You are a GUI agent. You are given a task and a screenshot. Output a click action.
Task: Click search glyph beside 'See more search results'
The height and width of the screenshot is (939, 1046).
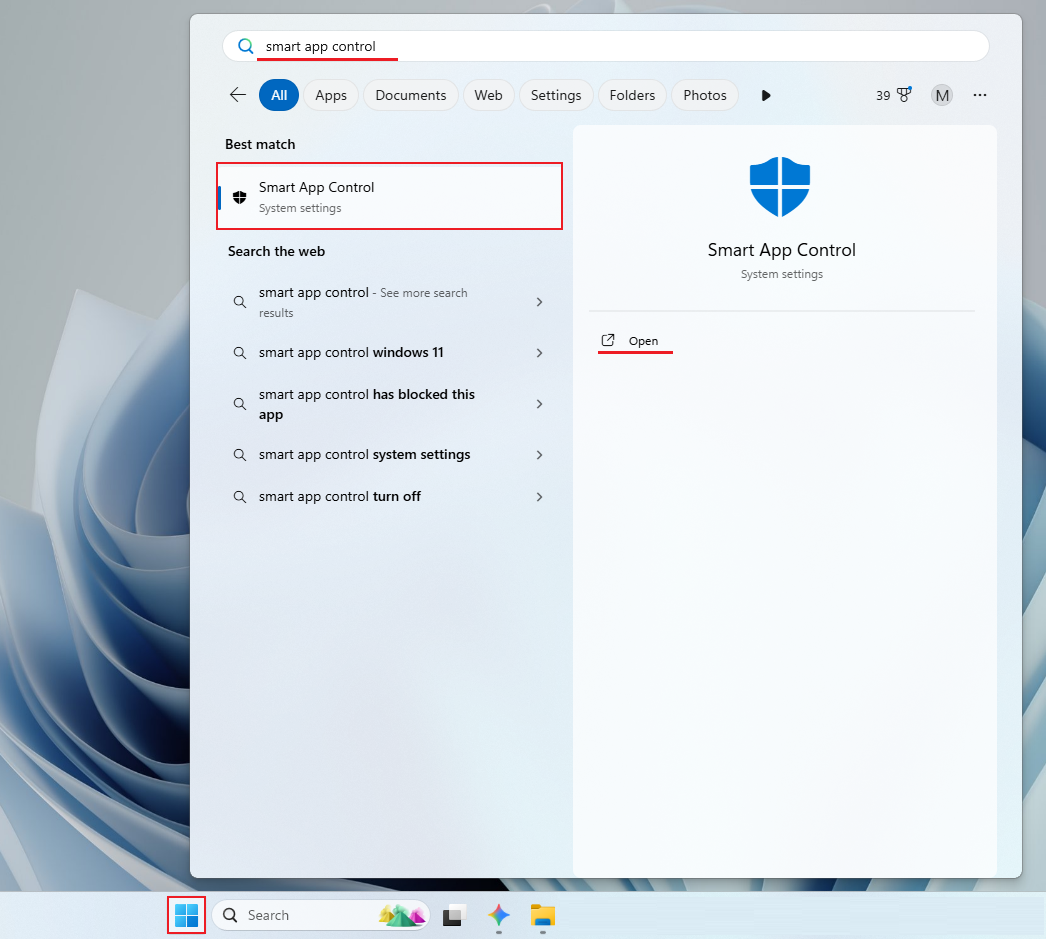(239, 302)
